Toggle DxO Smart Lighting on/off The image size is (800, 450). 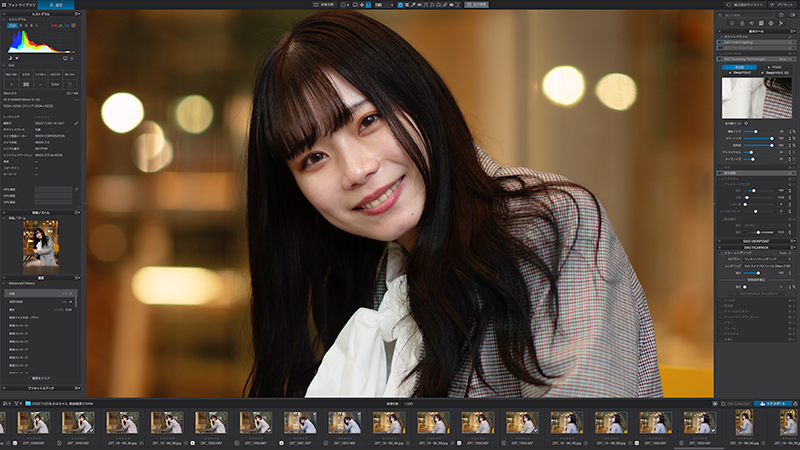tap(721, 42)
